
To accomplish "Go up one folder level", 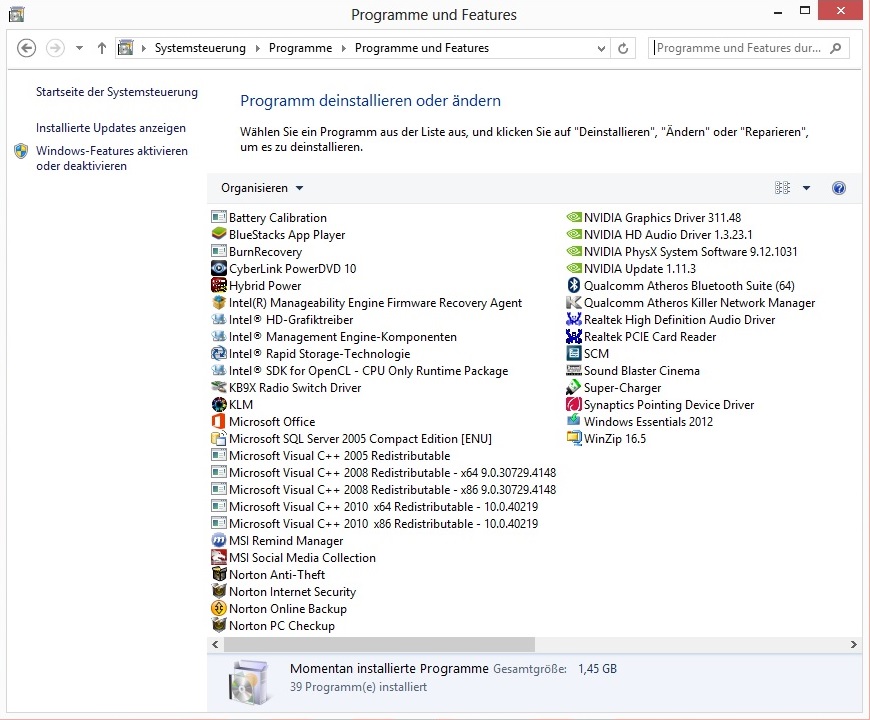I will [x=102, y=48].
